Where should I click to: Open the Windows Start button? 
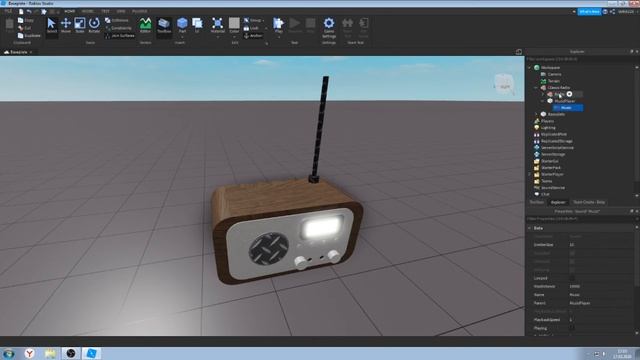pyautogui.click(x=8, y=353)
